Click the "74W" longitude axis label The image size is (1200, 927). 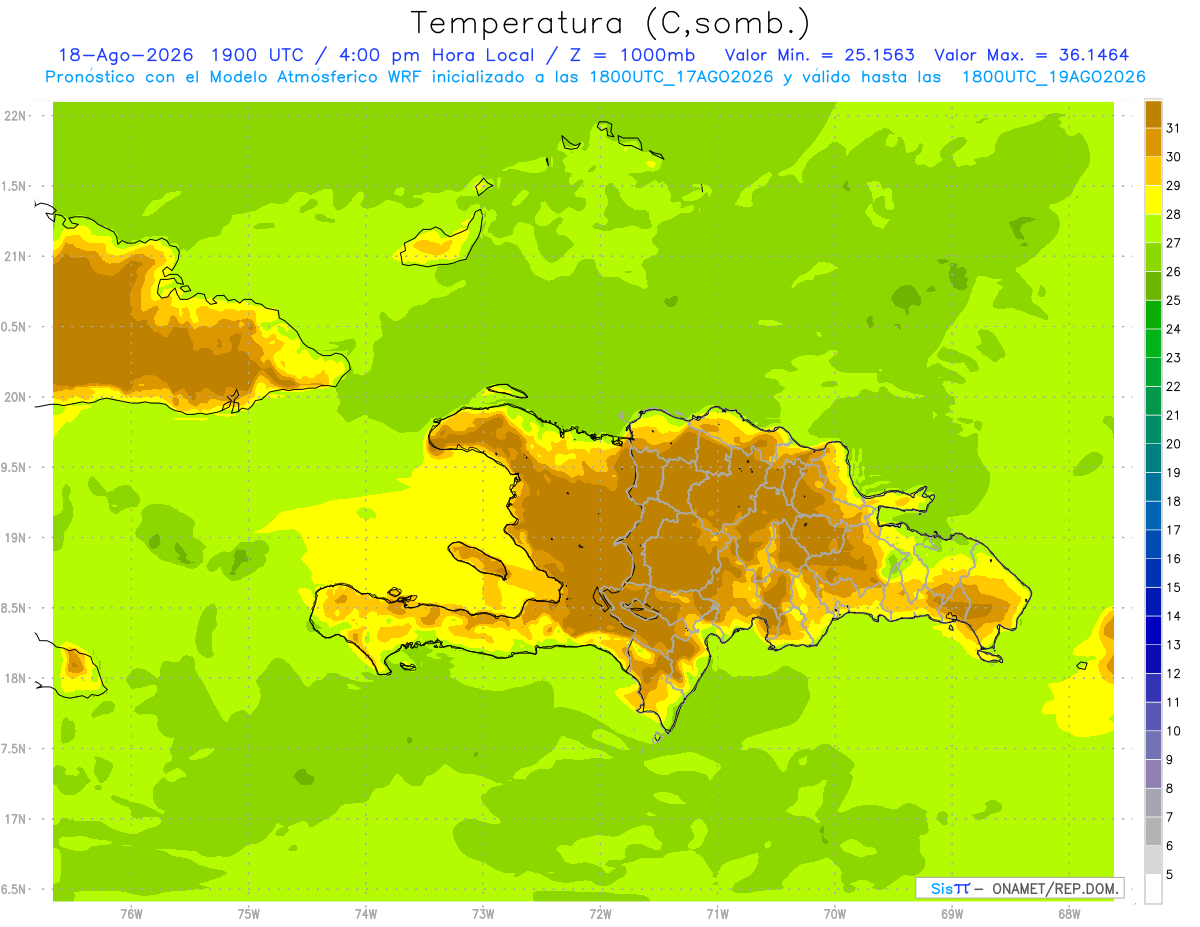(x=366, y=913)
